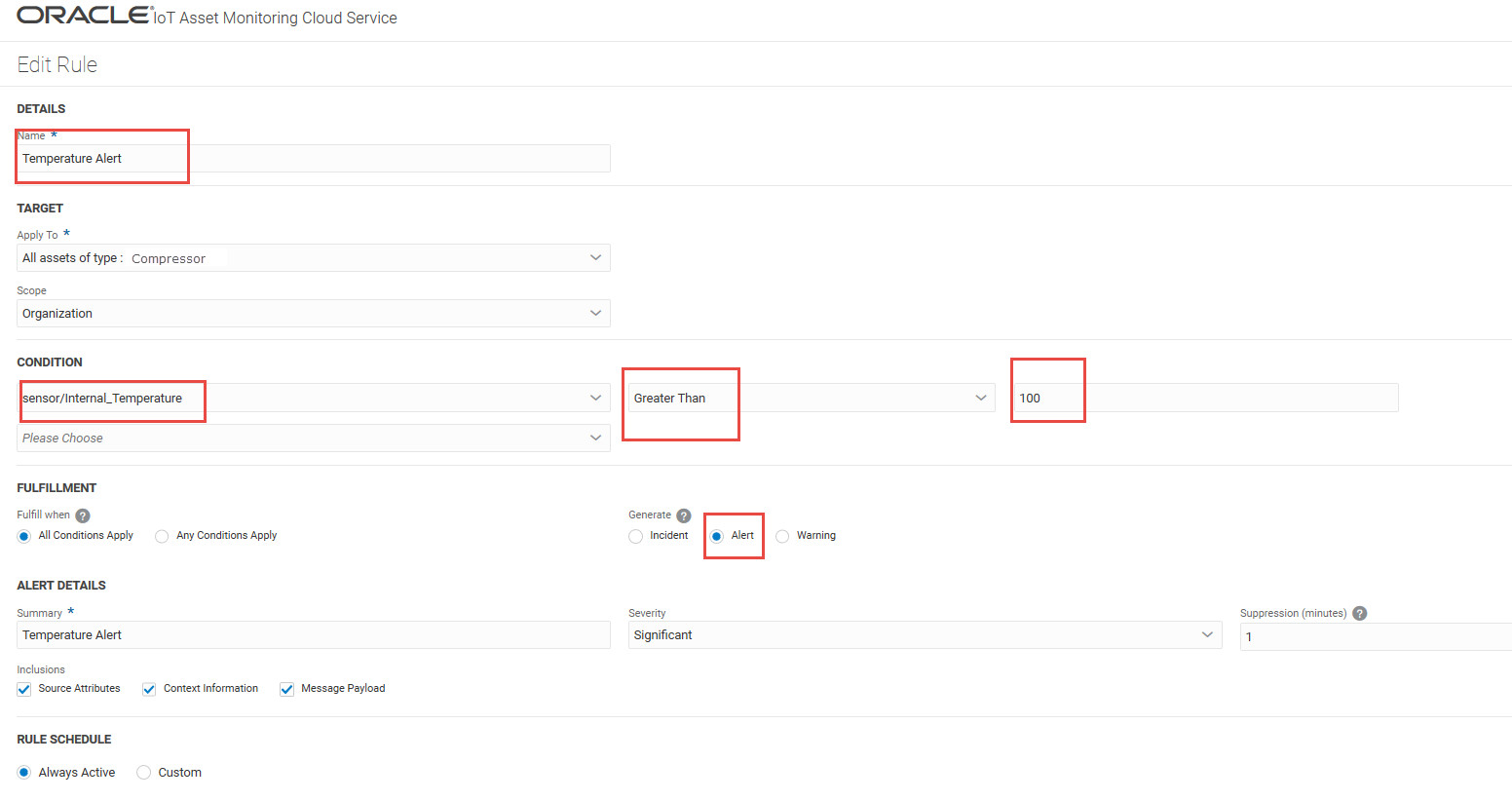Click condition value field showing 100
Screen dimensions: 1512x801
[1206, 398]
